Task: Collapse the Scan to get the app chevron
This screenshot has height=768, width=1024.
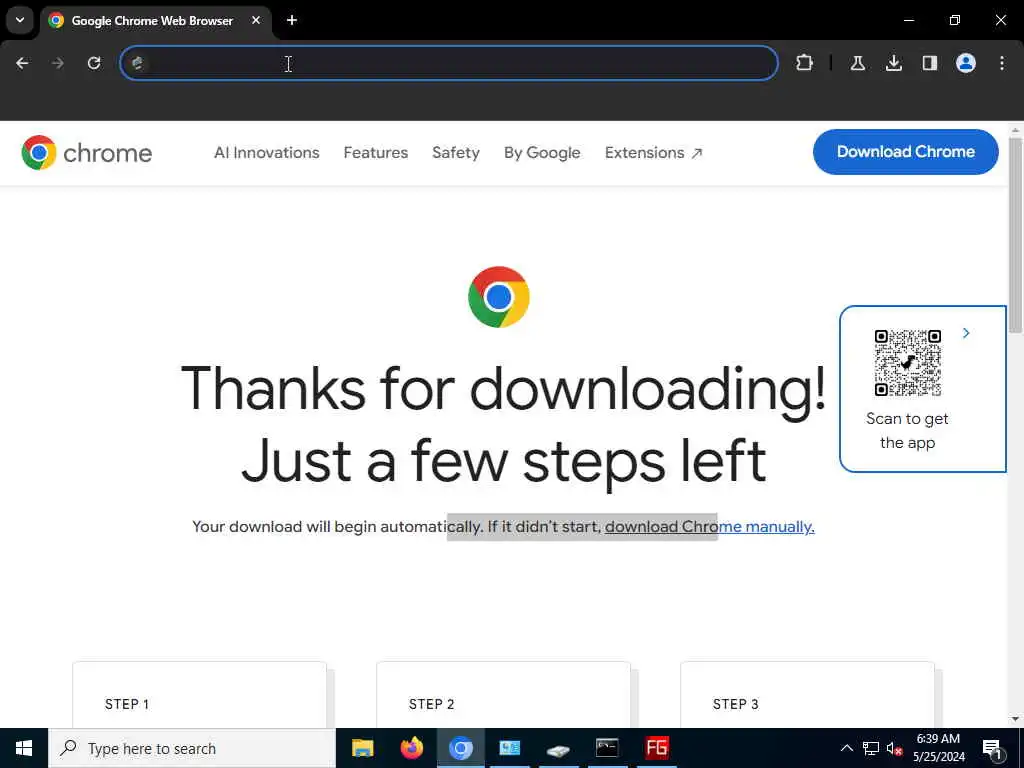Action: (966, 333)
